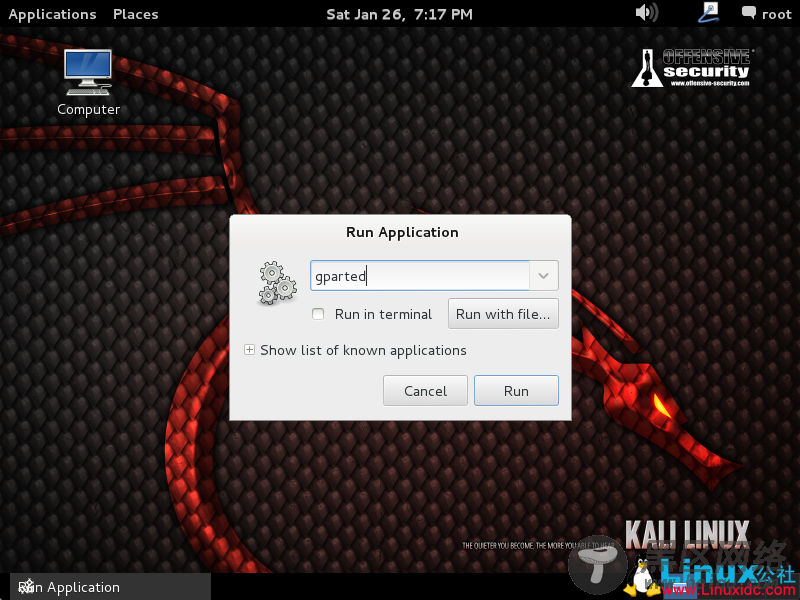Click the Run with file... button
Screen dimensions: 800x600
click(x=503, y=314)
